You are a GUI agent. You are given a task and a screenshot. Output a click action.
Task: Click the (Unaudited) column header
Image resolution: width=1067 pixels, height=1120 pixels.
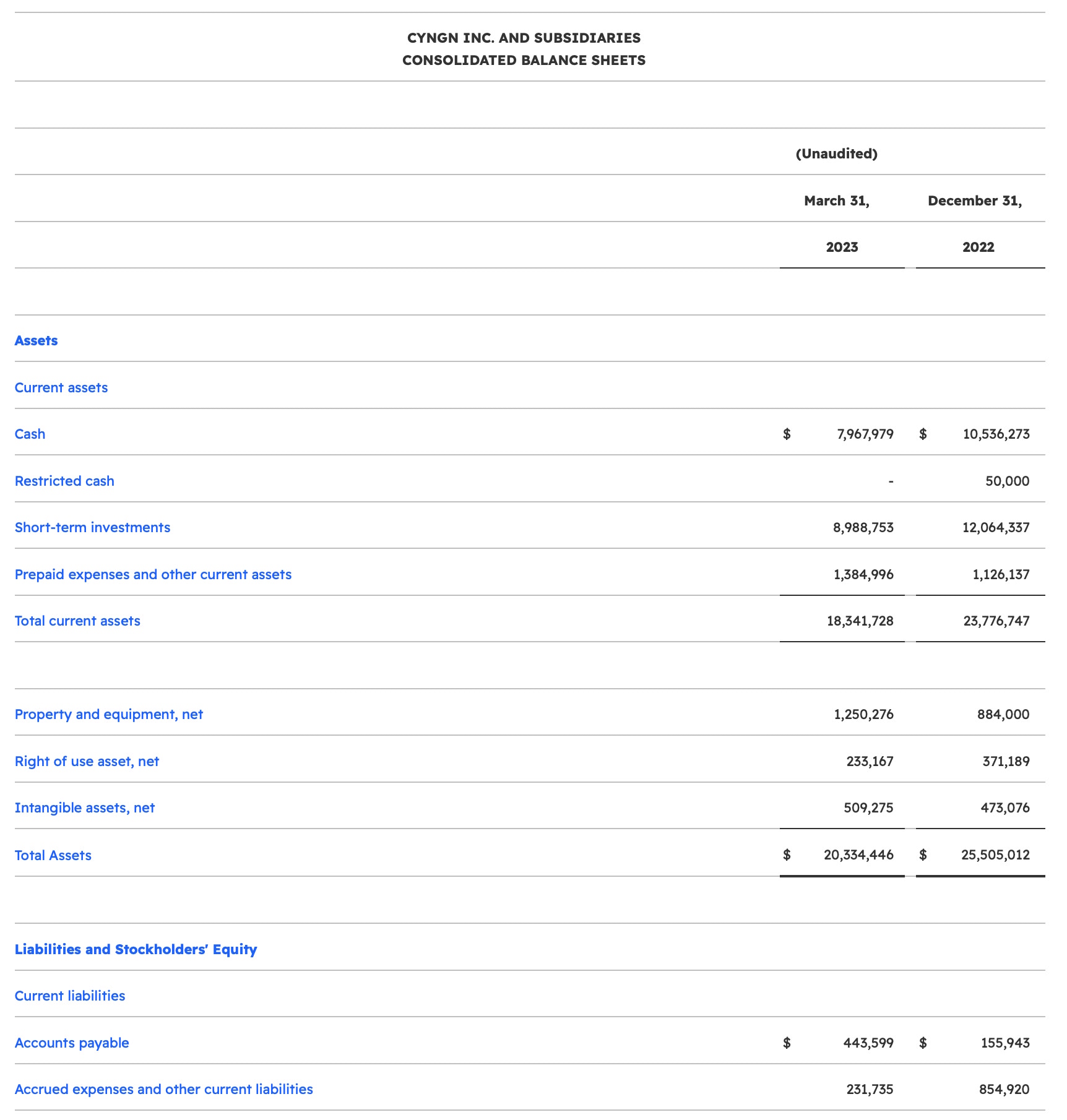(837, 154)
